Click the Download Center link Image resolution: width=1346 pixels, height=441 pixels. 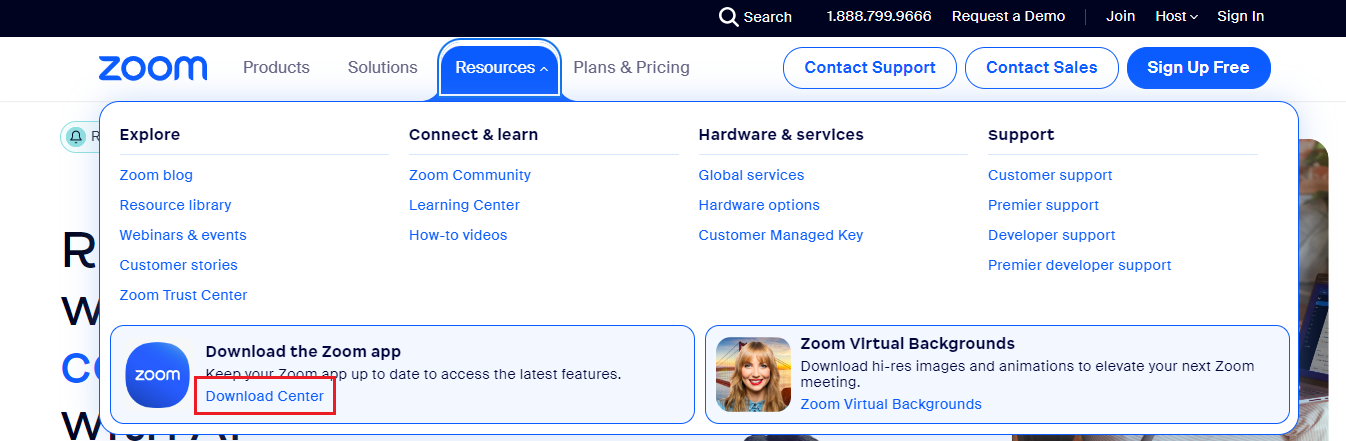pyautogui.click(x=265, y=396)
